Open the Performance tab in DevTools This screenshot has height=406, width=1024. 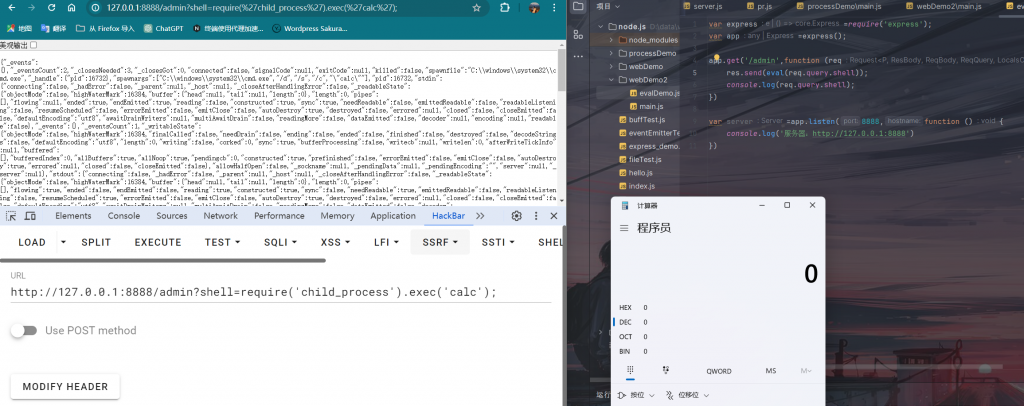coord(280,216)
